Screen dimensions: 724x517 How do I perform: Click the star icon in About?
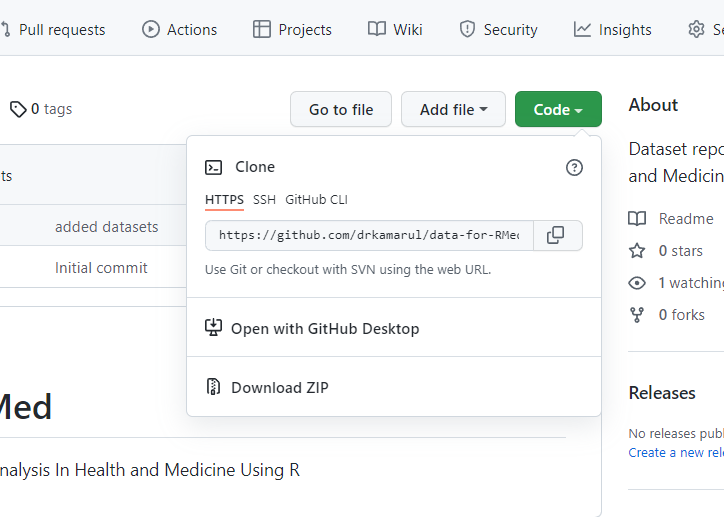click(x=637, y=251)
